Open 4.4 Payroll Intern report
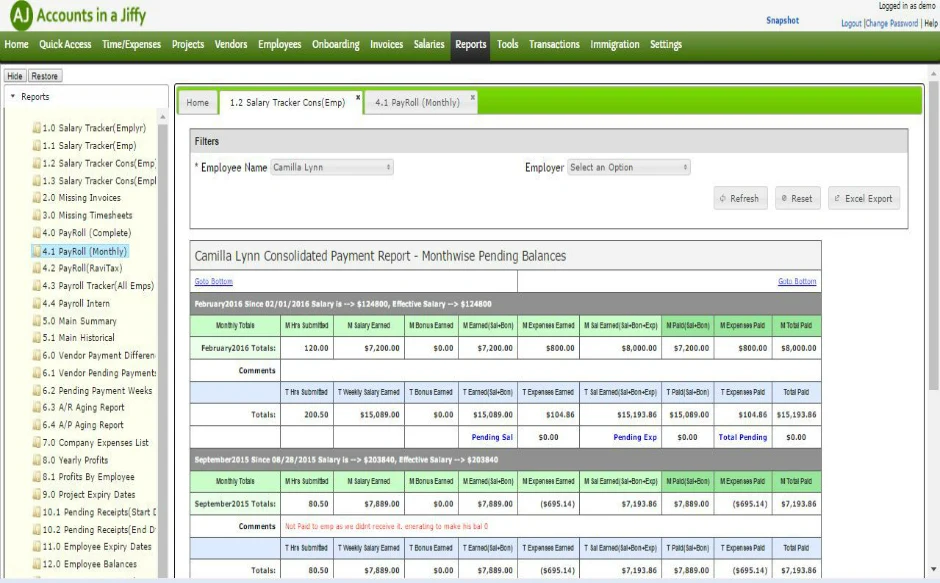Image resolution: width=940 pixels, height=583 pixels. point(76,303)
